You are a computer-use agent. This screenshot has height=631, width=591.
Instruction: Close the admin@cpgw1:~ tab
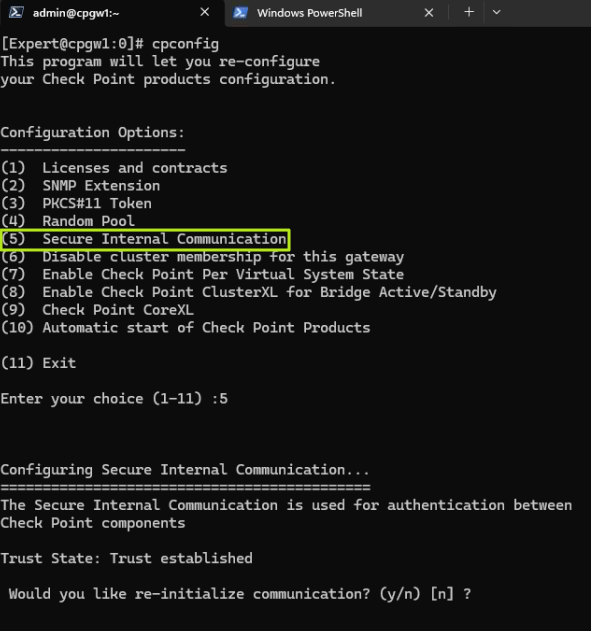click(x=204, y=12)
